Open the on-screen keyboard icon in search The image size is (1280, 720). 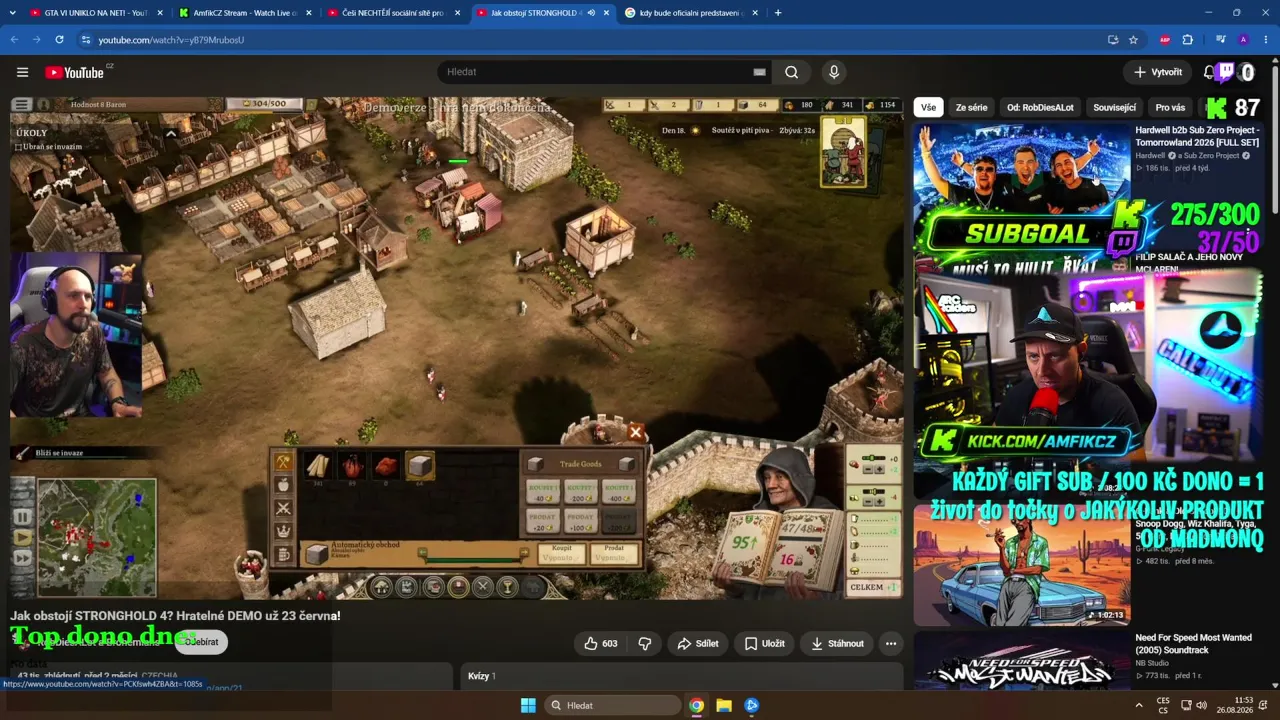(x=759, y=72)
